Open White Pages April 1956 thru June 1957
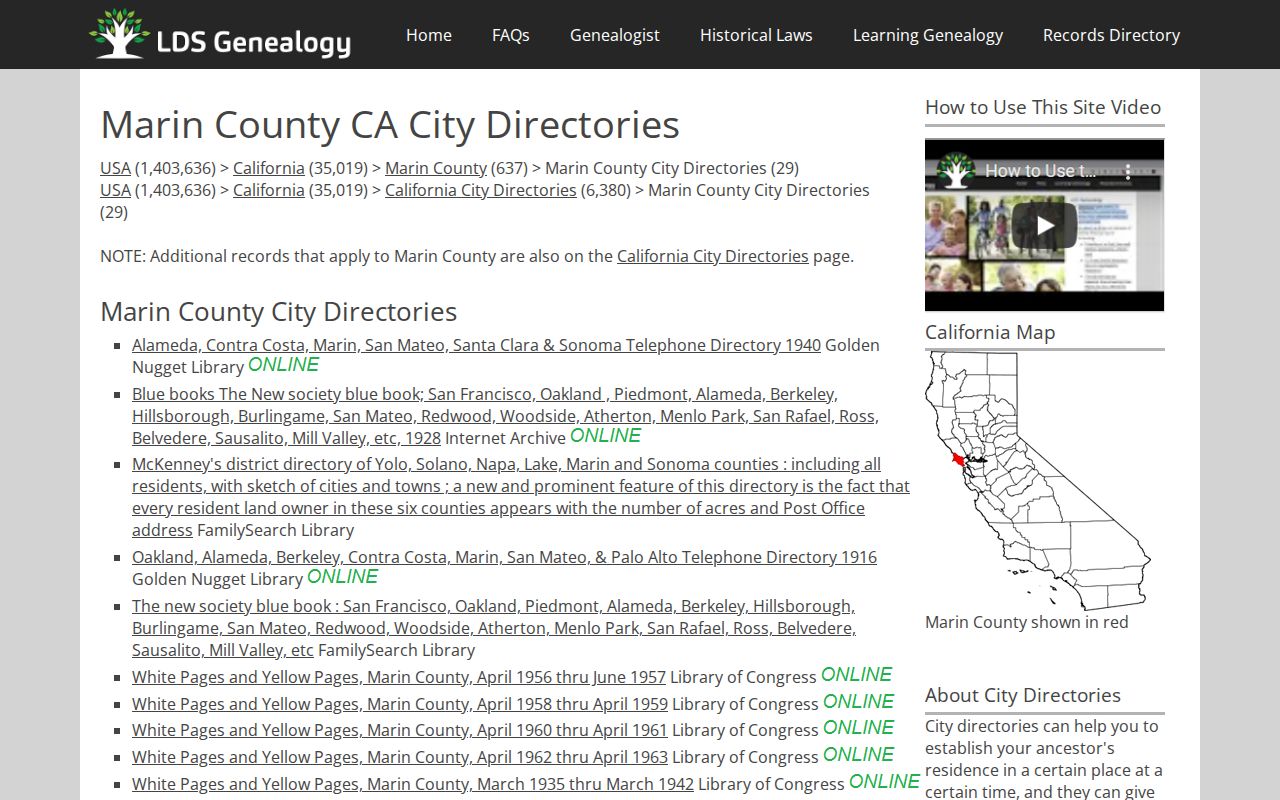 tap(399, 677)
